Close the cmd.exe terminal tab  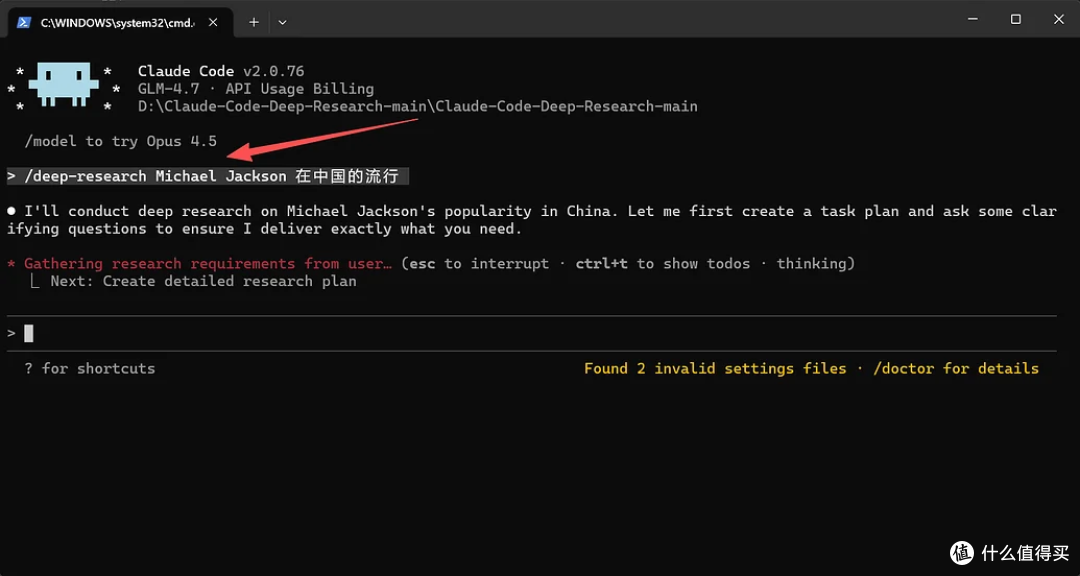pos(213,22)
